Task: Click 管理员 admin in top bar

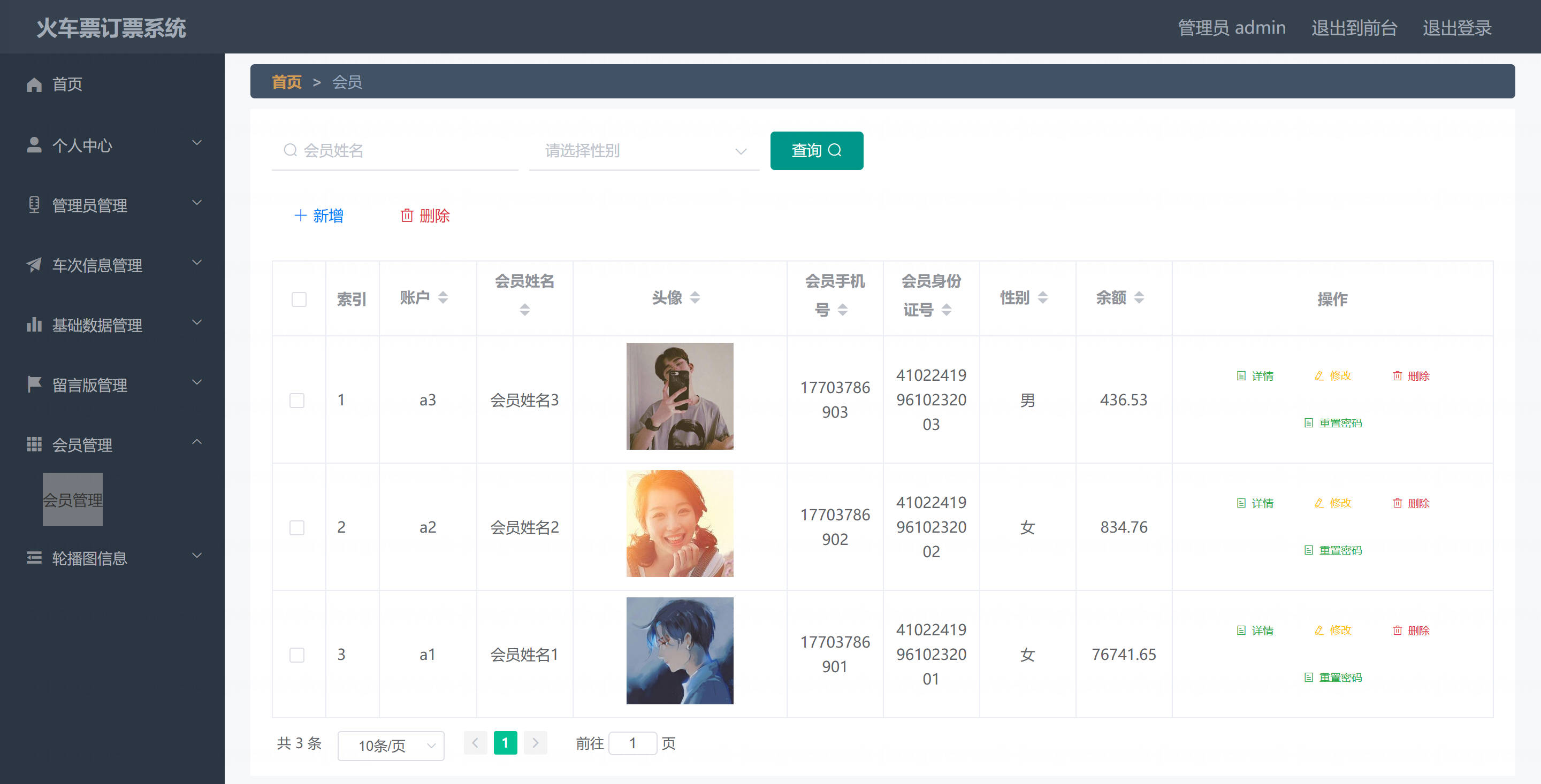Action: 1231,27
